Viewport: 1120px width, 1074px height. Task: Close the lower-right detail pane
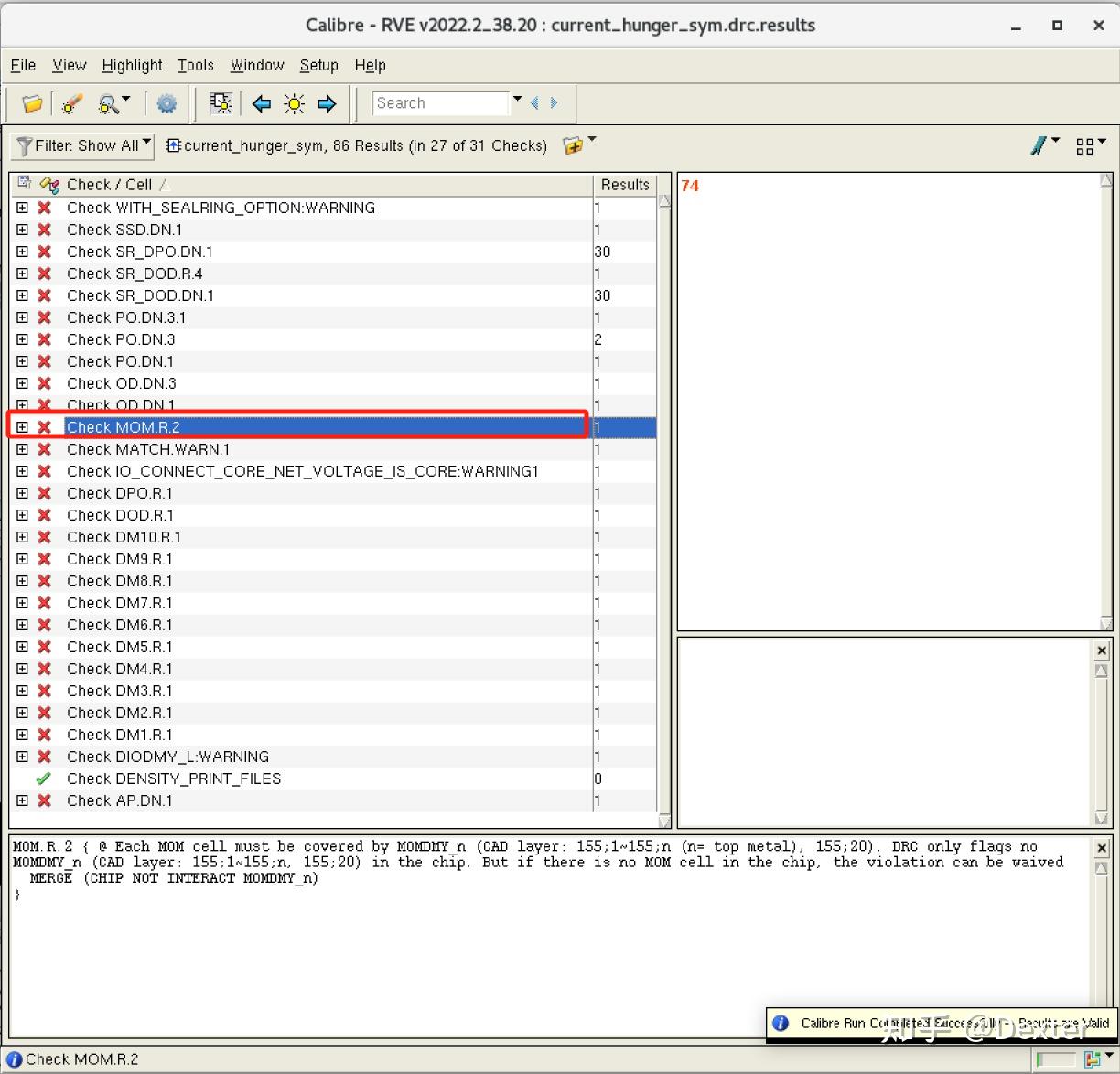[x=1102, y=650]
